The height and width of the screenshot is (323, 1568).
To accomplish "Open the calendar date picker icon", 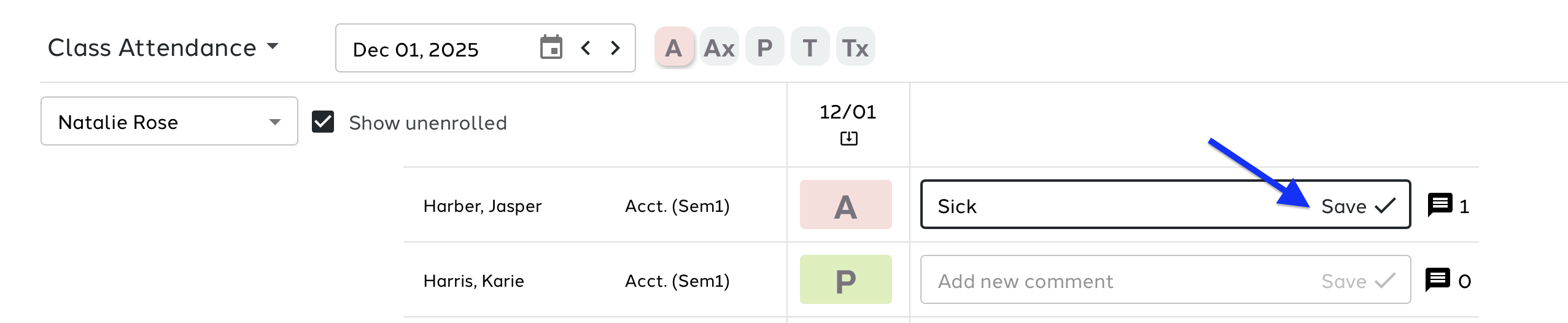I will point(551,48).
